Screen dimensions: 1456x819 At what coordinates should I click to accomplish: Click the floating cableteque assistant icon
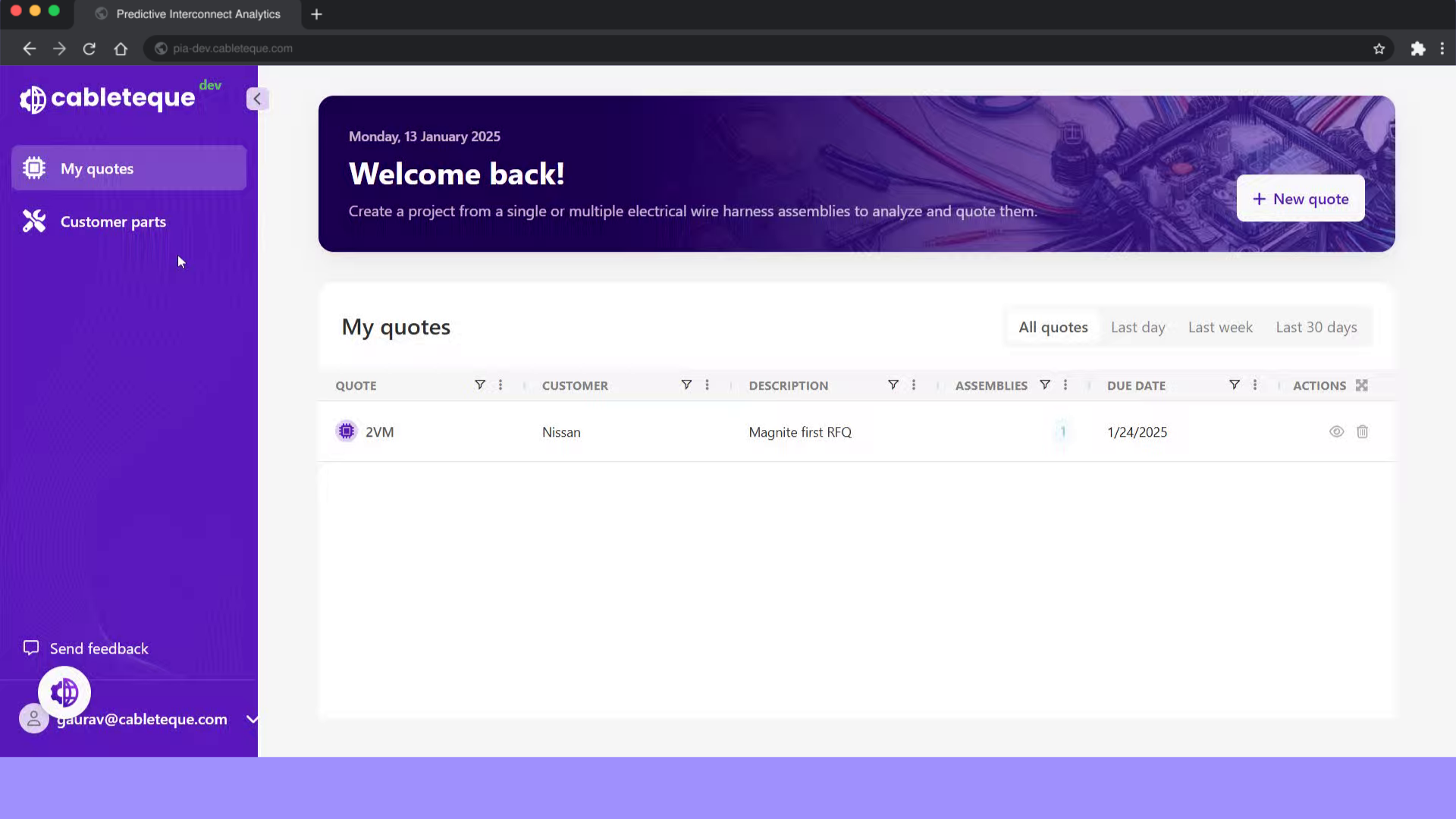[x=64, y=692]
